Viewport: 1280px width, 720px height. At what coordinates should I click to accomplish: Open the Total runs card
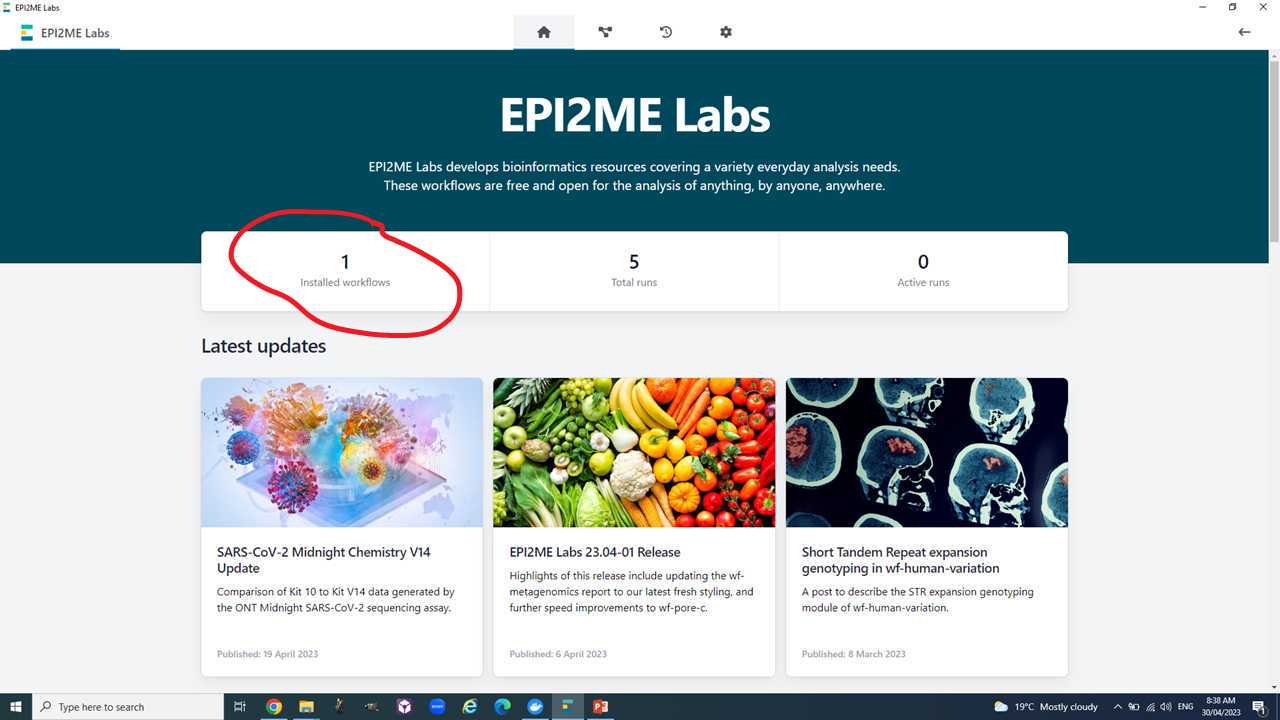(x=634, y=271)
